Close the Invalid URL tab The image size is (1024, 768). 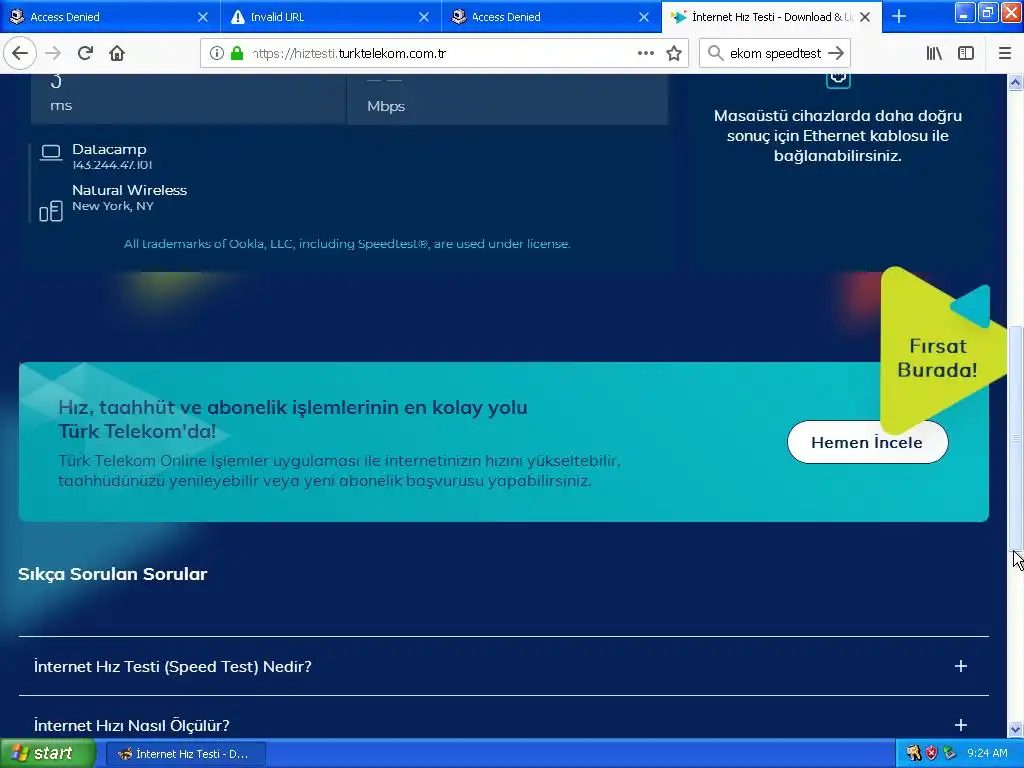424,17
